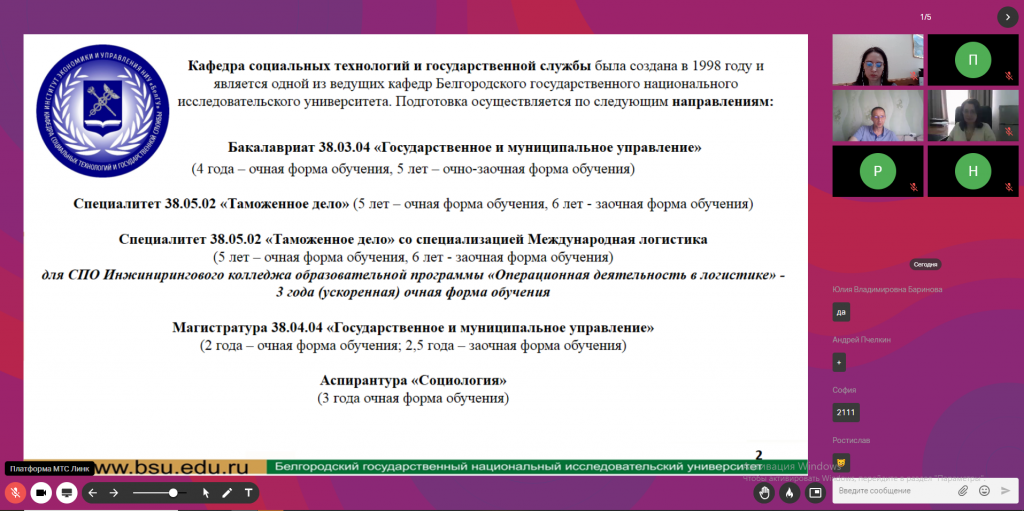The image size is (1024, 511).
Task: Click slide heading Магистратура 38.04.04
Action: (413, 327)
